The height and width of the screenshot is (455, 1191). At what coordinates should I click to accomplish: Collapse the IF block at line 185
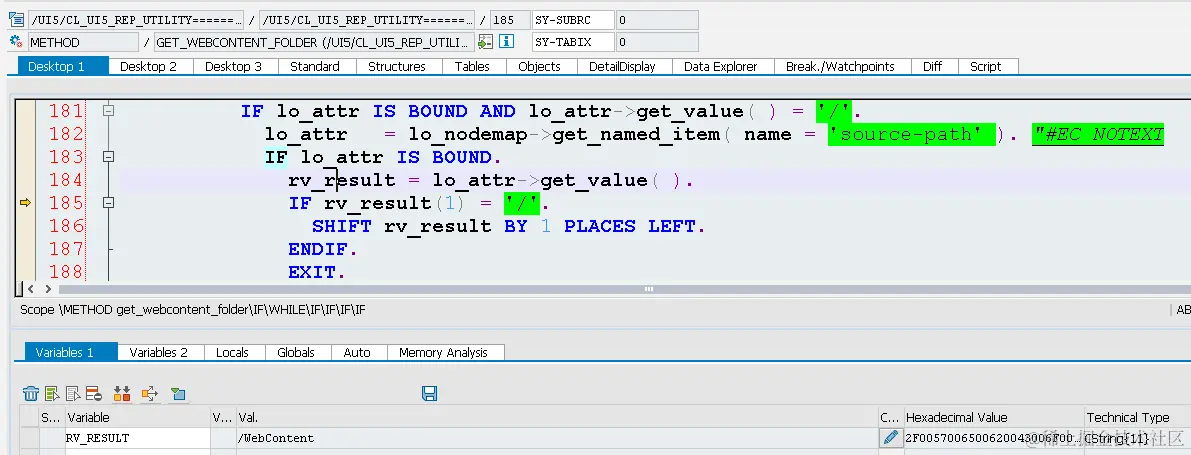pyautogui.click(x=108, y=203)
